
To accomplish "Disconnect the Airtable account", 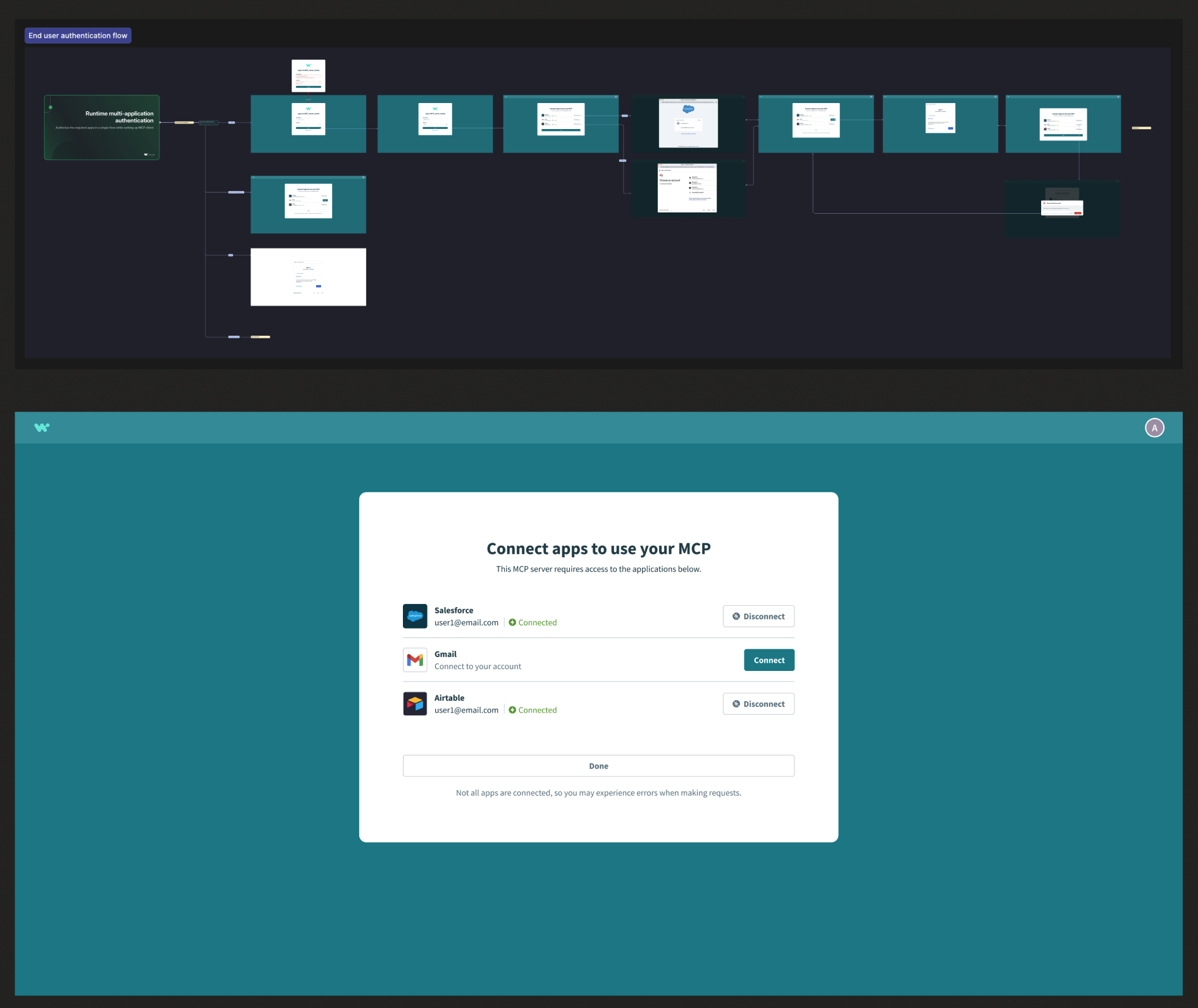I will [x=758, y=704].
